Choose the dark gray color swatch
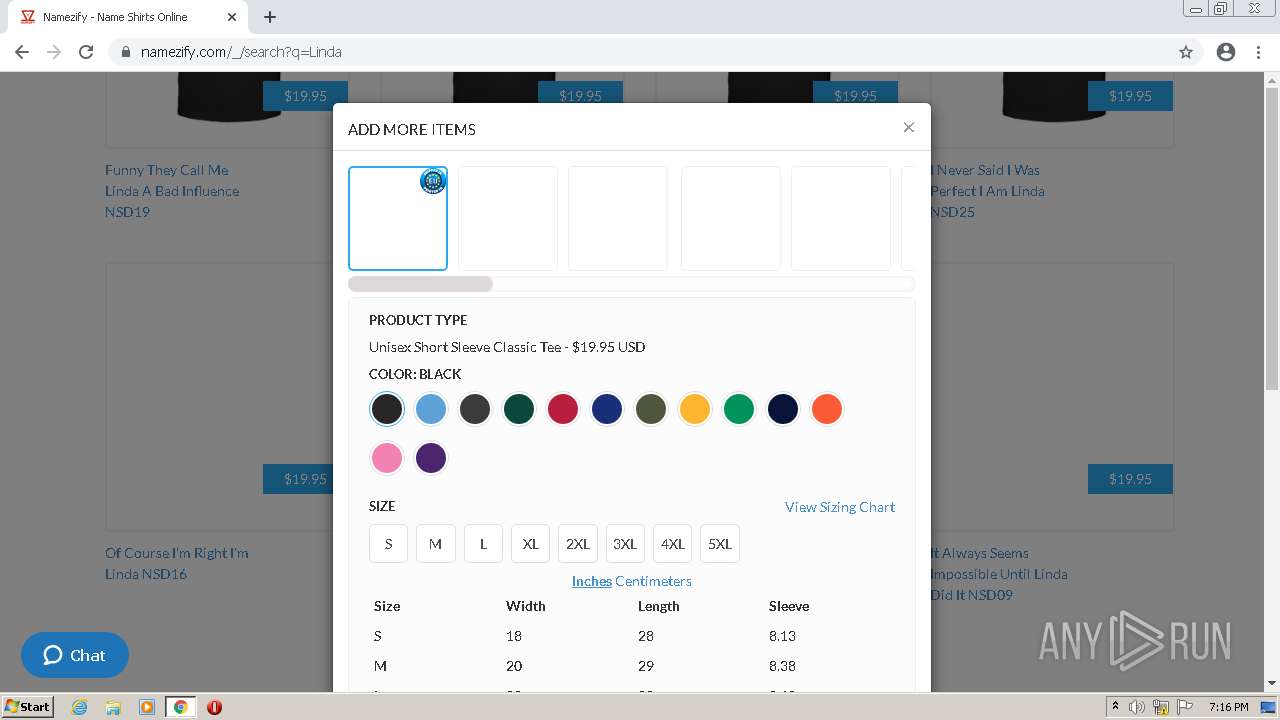Screen dimensions: 1280x720 point(475,409)
